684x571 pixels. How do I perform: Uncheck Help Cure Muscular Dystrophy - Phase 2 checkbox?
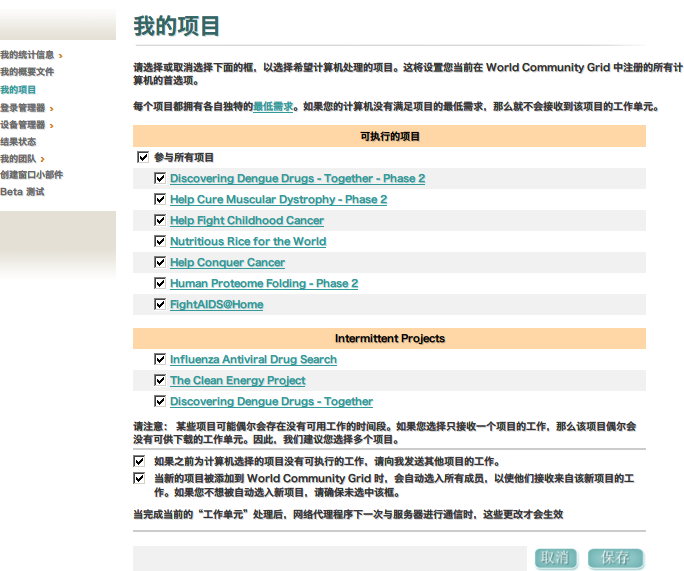[x=160, y=199]
